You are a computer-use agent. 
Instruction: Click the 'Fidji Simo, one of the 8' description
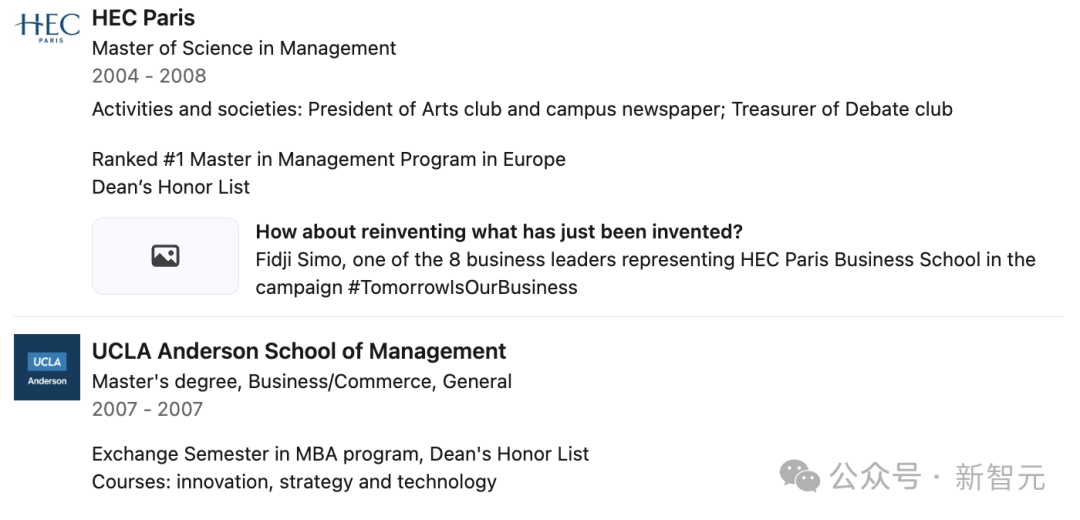tap(645, 260)
